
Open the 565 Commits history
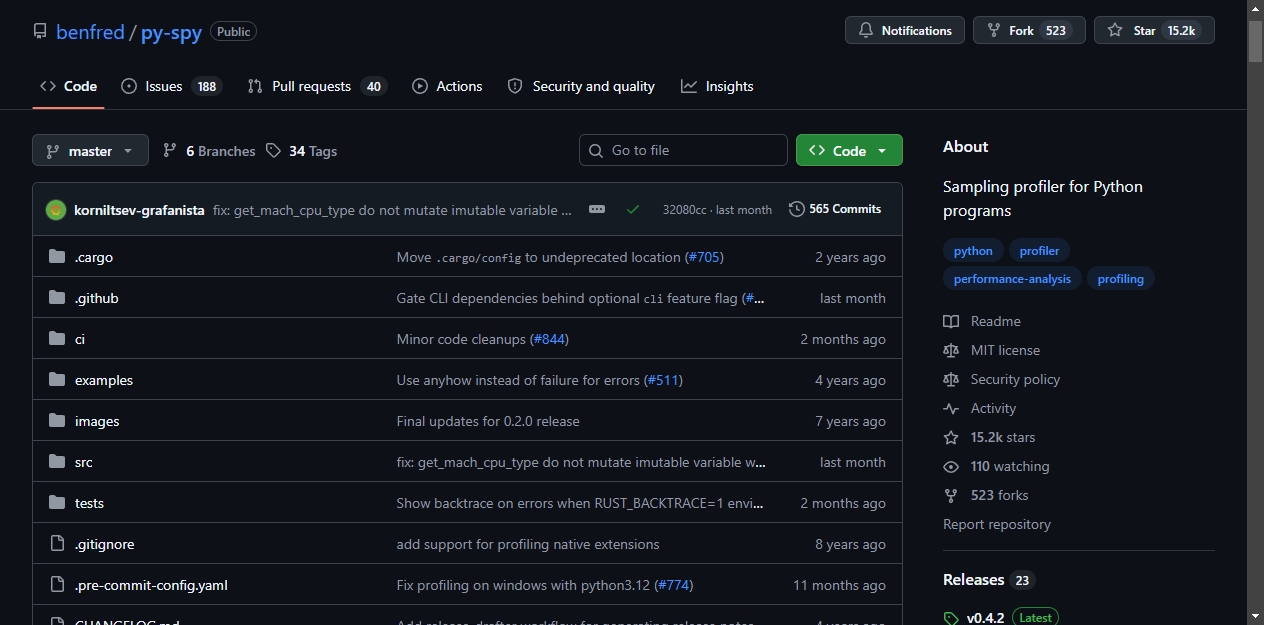(835, 209)
